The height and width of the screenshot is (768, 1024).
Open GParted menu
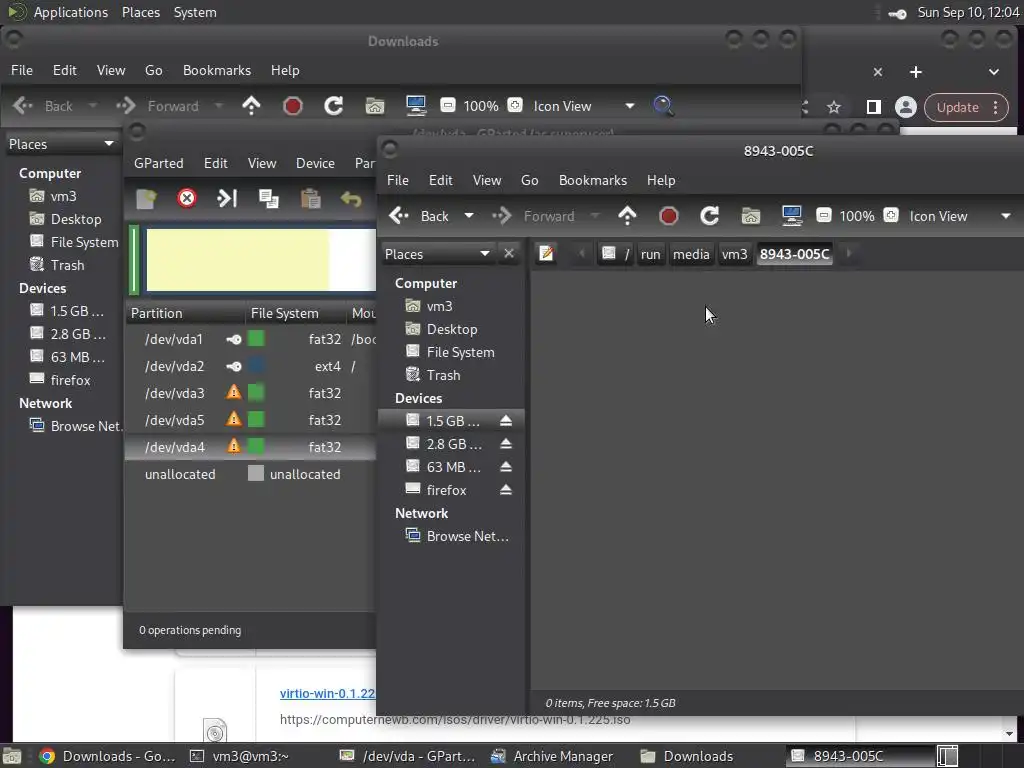coord(159,163)
